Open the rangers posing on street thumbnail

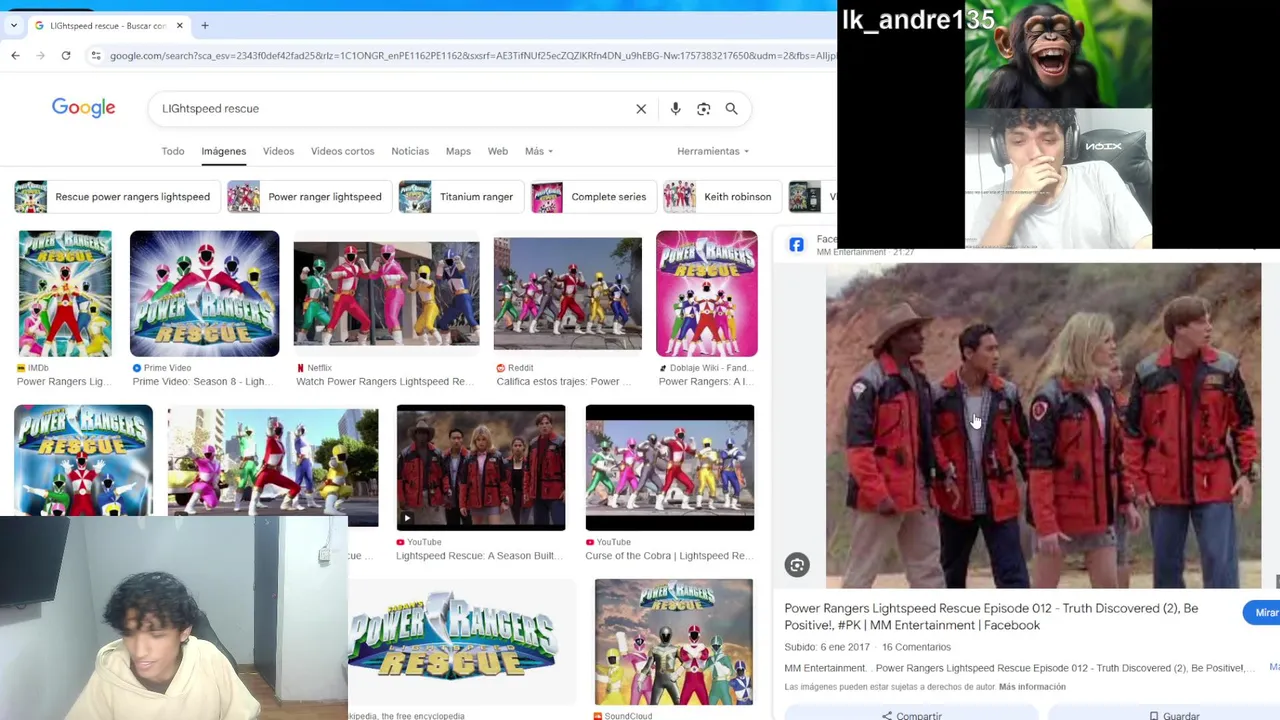(x=273, y=467)
